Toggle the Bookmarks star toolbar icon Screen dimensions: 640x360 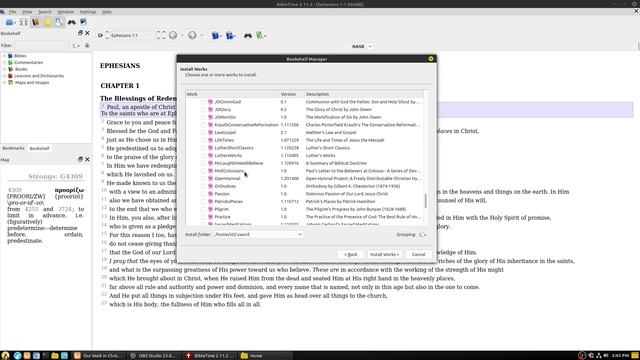coord(47,22)
